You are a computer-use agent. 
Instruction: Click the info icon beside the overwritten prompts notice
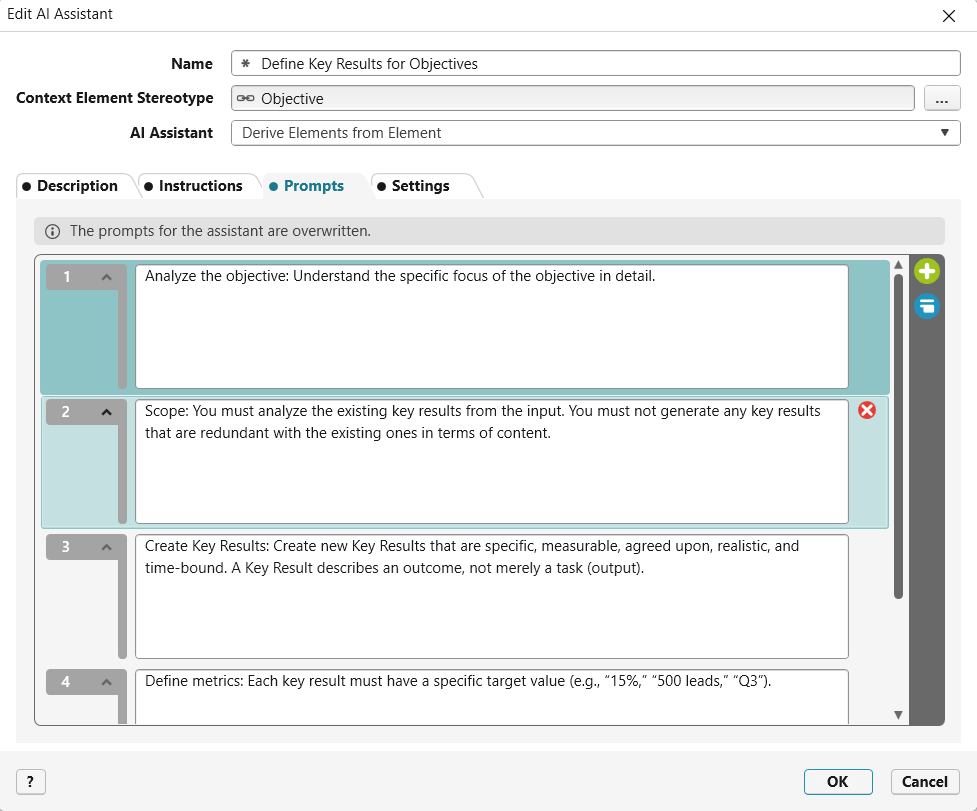pyautogui.click(x=51, y=230)
